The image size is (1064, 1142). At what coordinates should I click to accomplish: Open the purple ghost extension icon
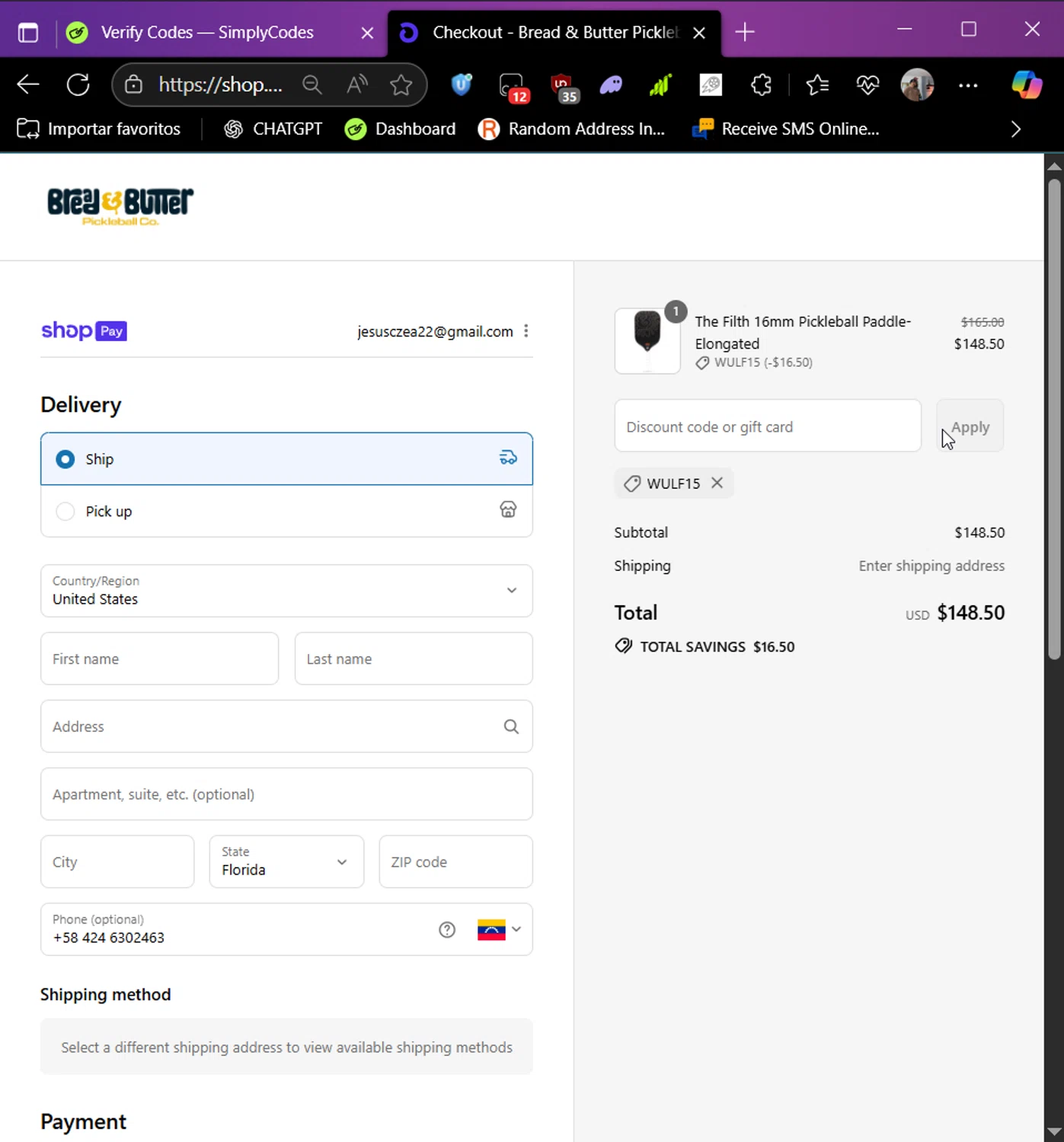(x=611, y=85)
